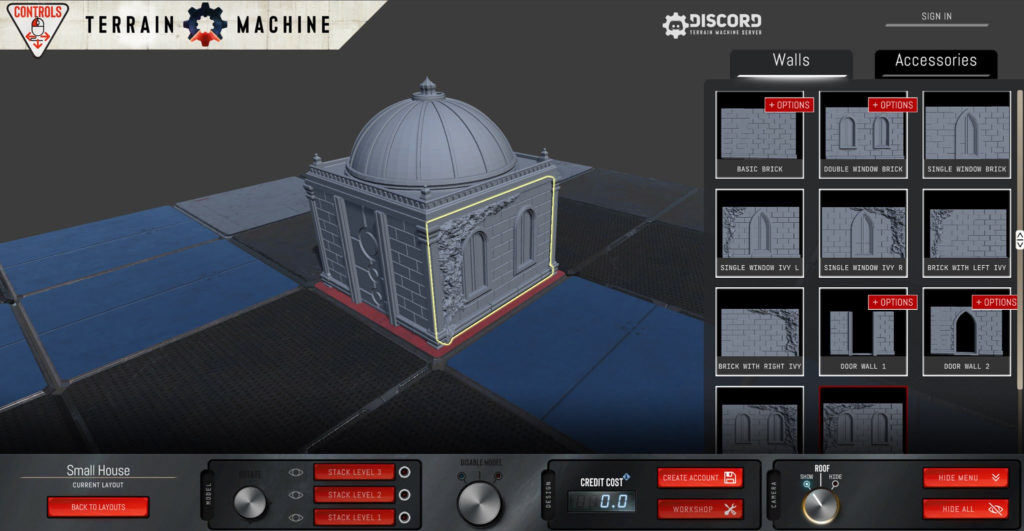1024x531 pixels.
Task: Click the wall panel side expand arrows
Action: click(x=1019, y=240)
